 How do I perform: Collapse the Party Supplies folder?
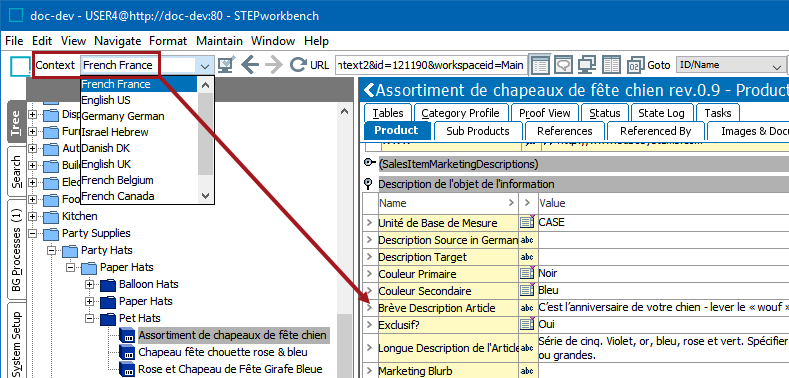33,234
